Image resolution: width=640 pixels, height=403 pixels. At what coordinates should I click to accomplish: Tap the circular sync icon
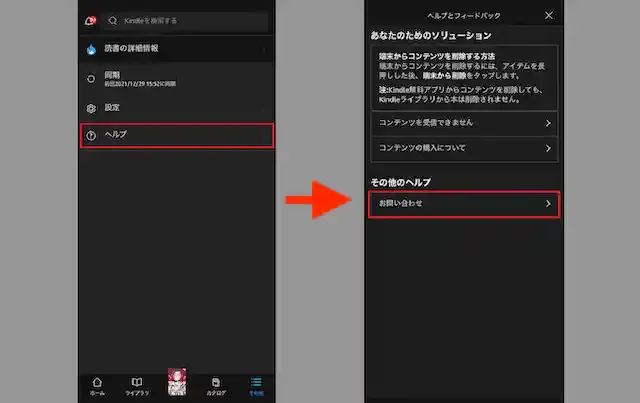(x=91, y=79)
